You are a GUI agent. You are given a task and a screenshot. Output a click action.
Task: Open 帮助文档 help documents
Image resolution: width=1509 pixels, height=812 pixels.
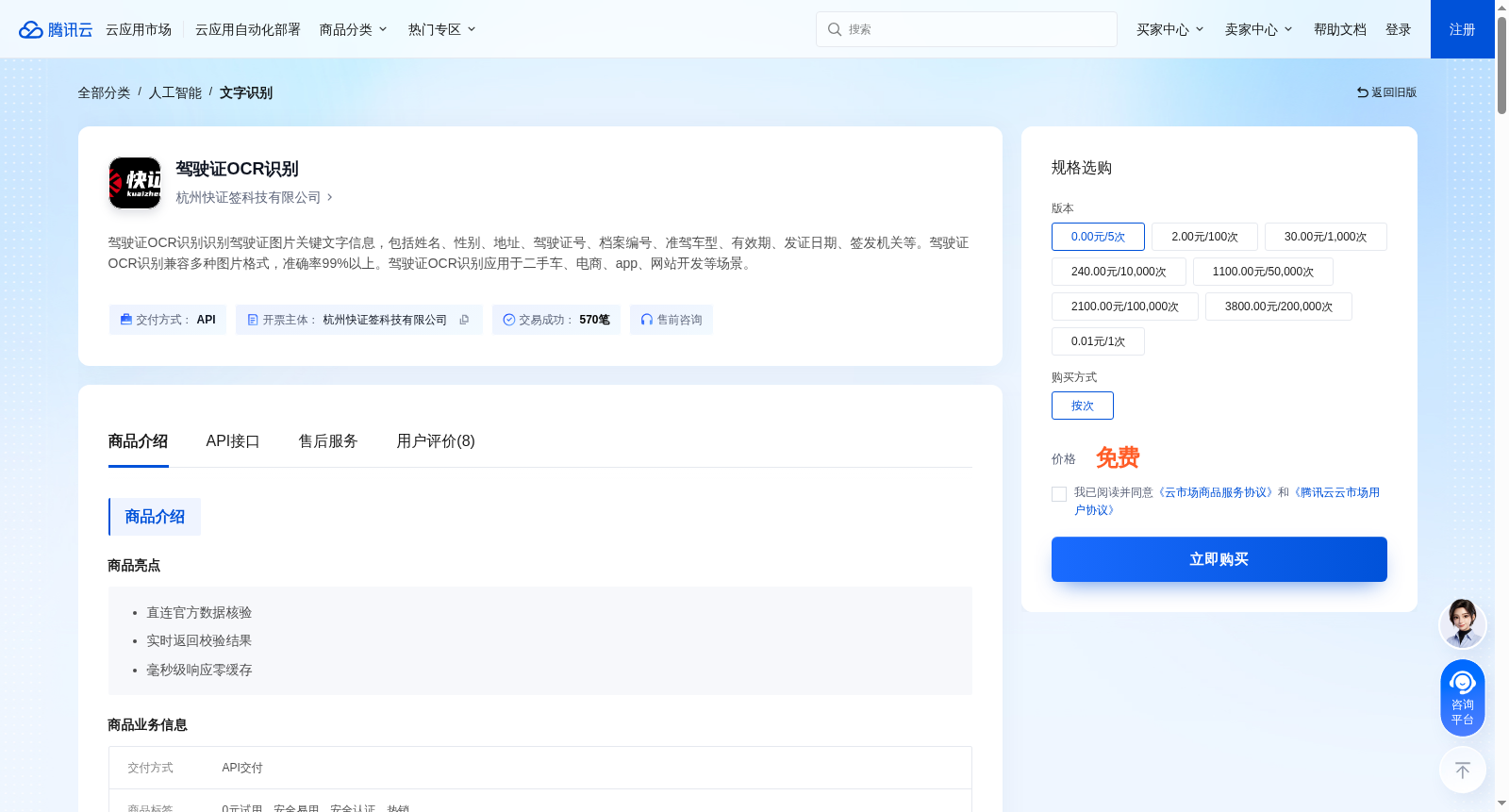click(x=1340, y=29)
